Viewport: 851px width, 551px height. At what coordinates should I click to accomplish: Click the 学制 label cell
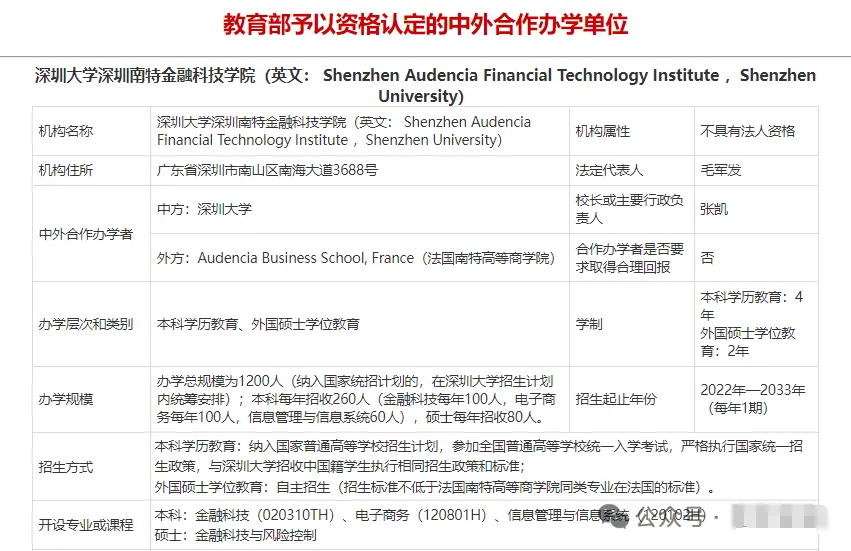632,324
